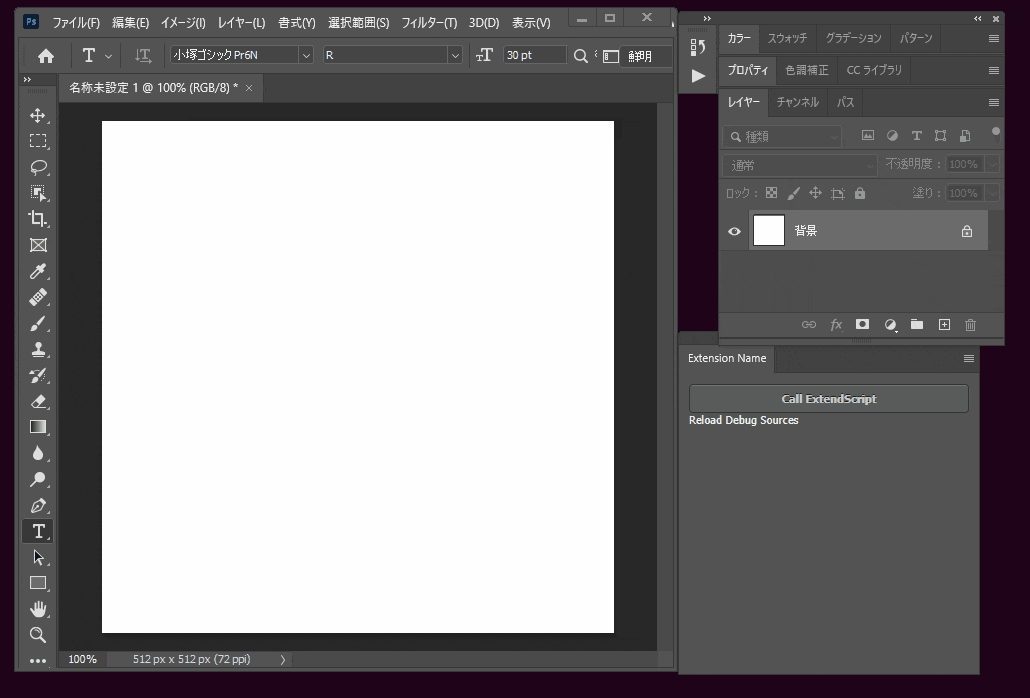
Task: Select the Rectangular Marquee tool
Action: [38, 141]
